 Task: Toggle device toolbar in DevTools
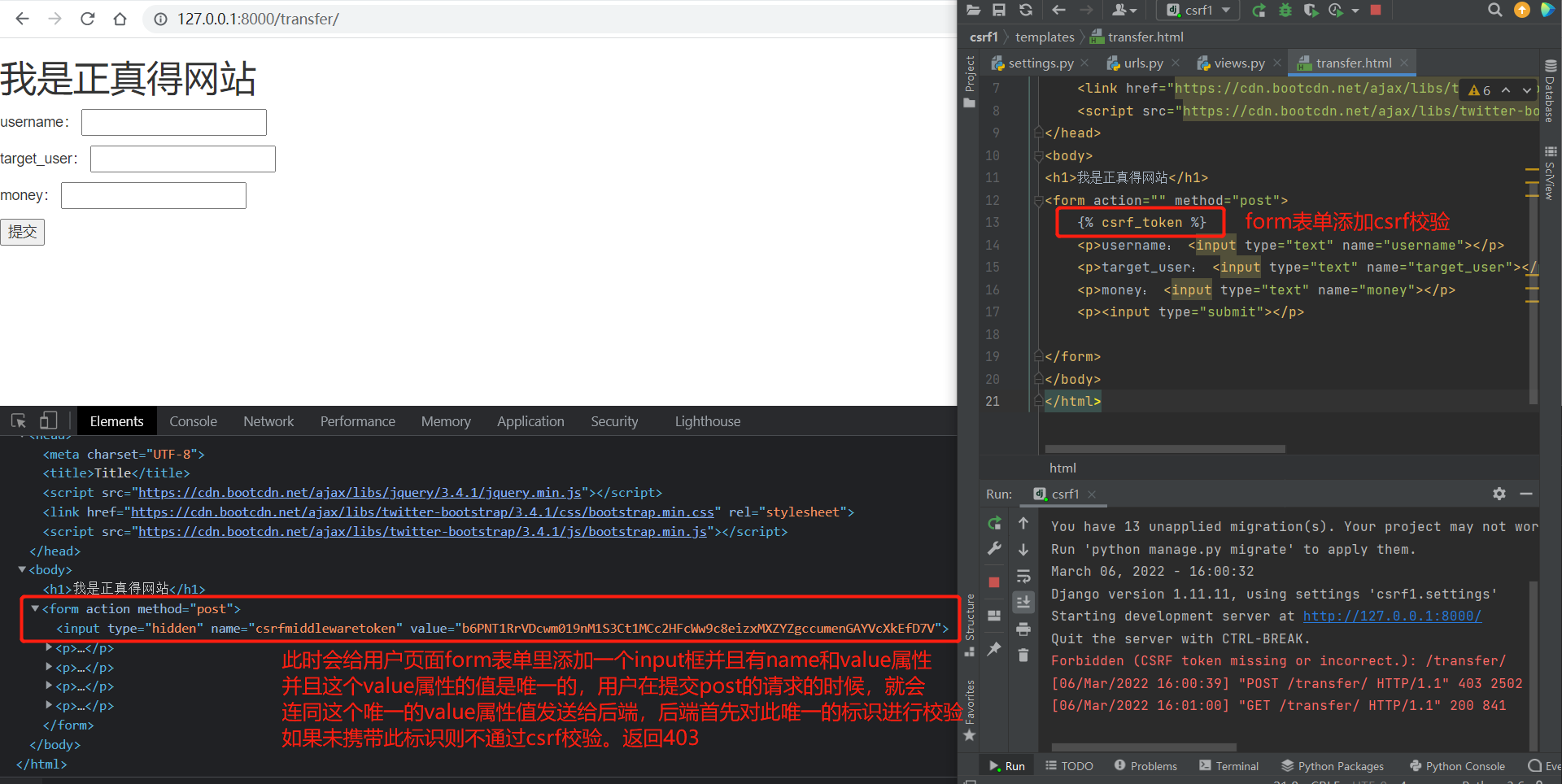pyautogui.click(x=49, y=420)
